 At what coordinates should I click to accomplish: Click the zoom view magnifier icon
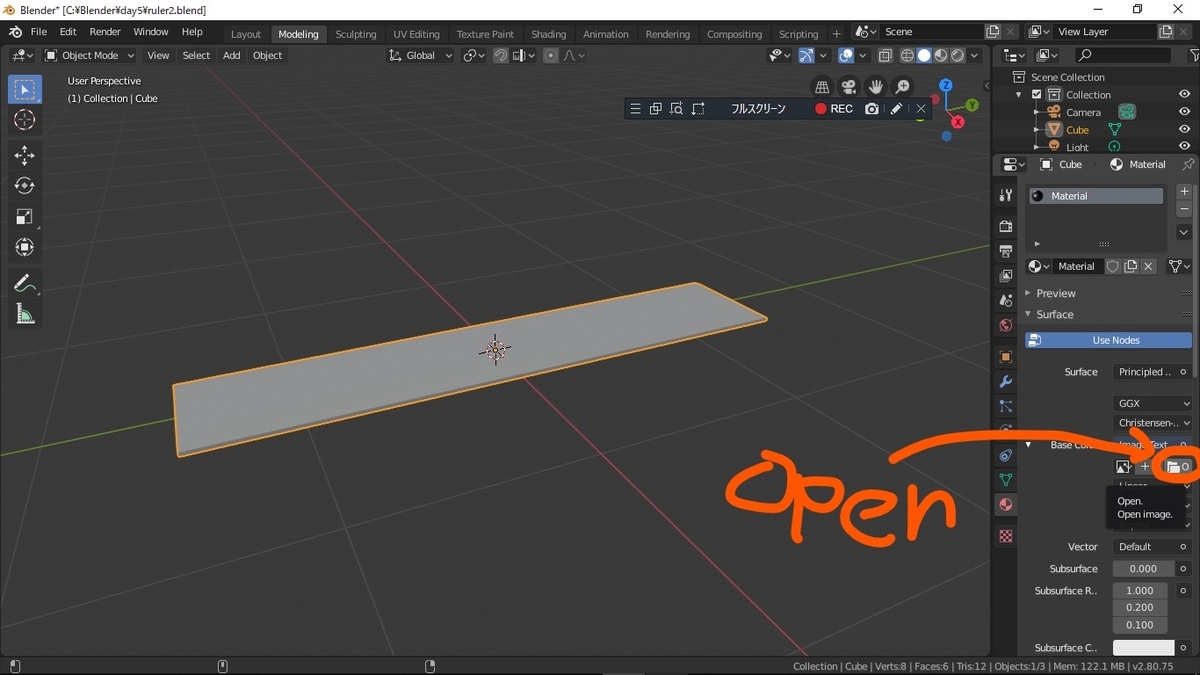tap(902, 87)
